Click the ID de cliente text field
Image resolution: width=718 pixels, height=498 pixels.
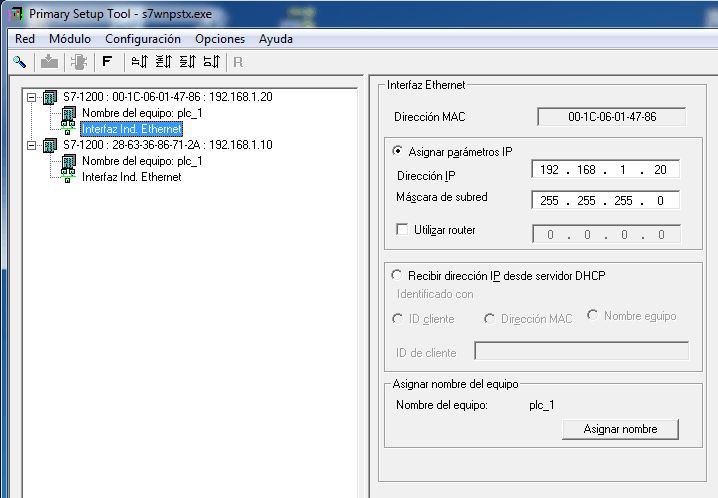pyautogui.click(x=582, y=351)
